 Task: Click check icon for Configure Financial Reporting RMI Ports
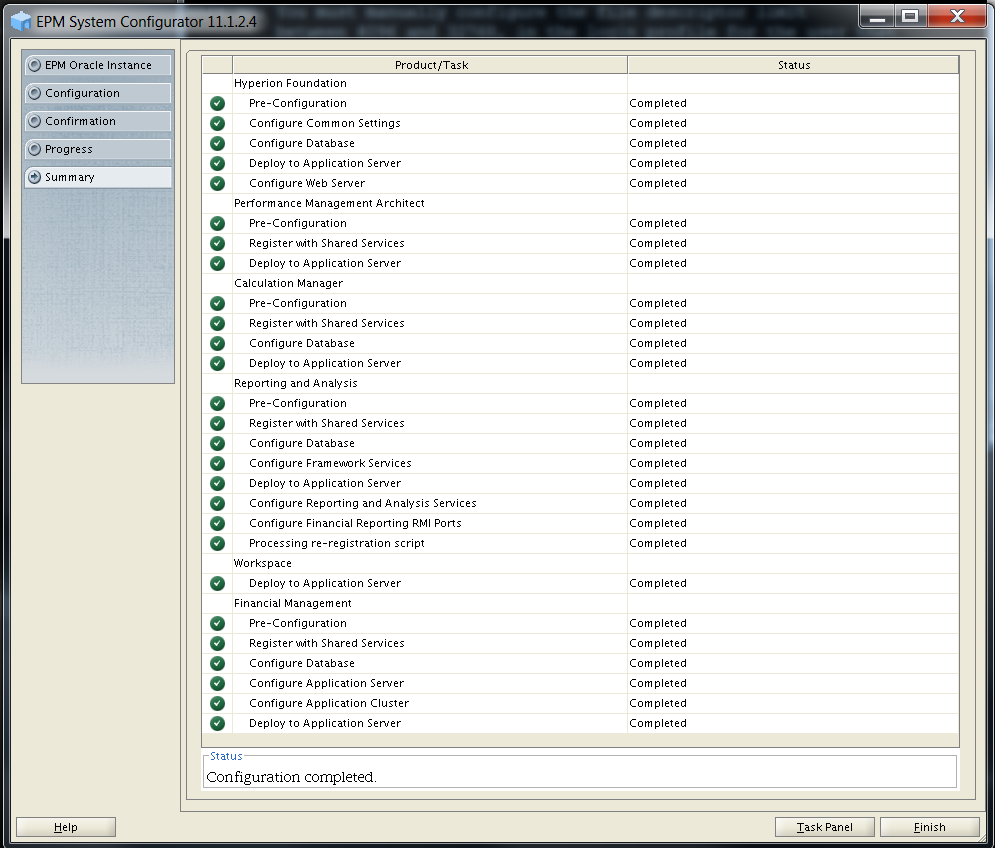[217, 523]
